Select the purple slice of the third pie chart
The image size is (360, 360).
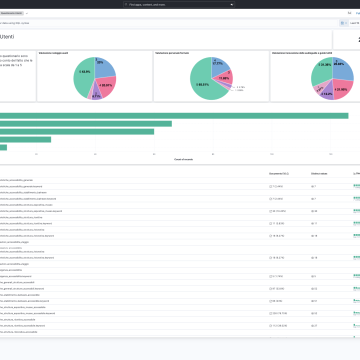[328, 92]
